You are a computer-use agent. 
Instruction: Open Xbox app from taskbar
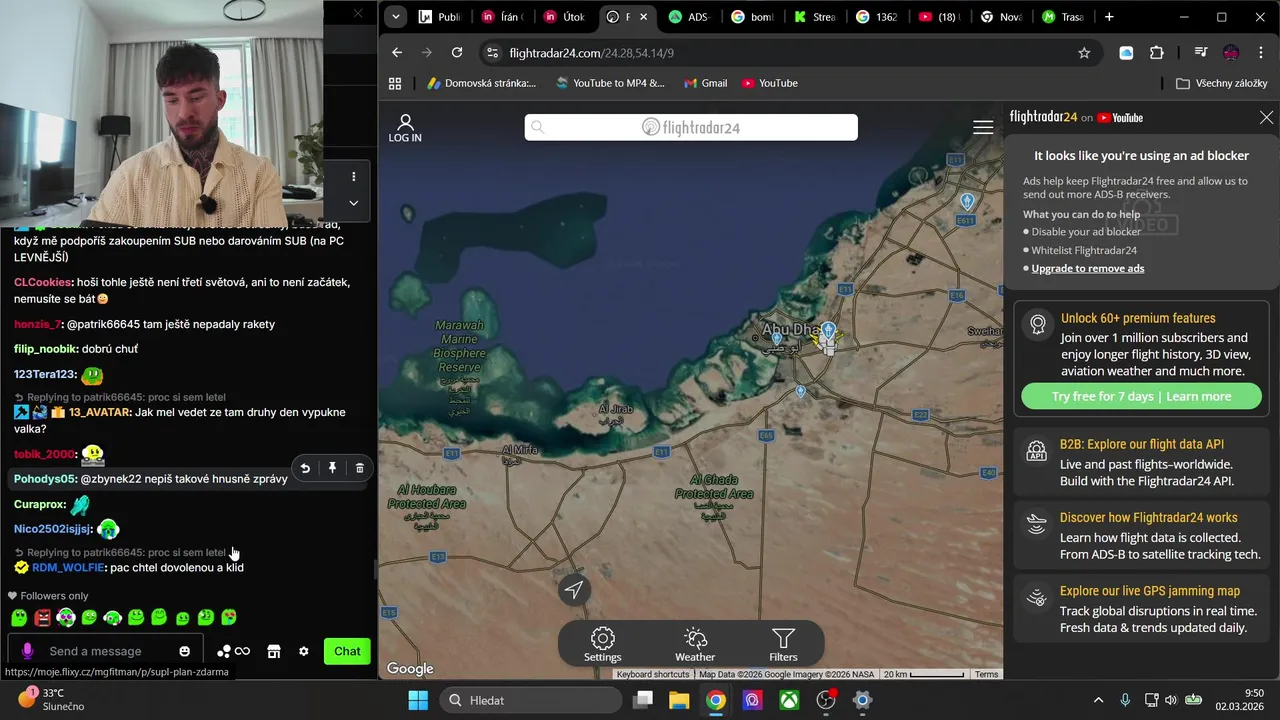(x=789, y=700)
